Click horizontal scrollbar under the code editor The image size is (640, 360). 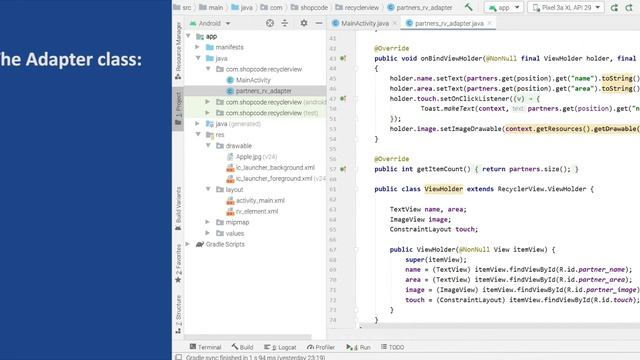pyautogui.click(x=500, y=326)
